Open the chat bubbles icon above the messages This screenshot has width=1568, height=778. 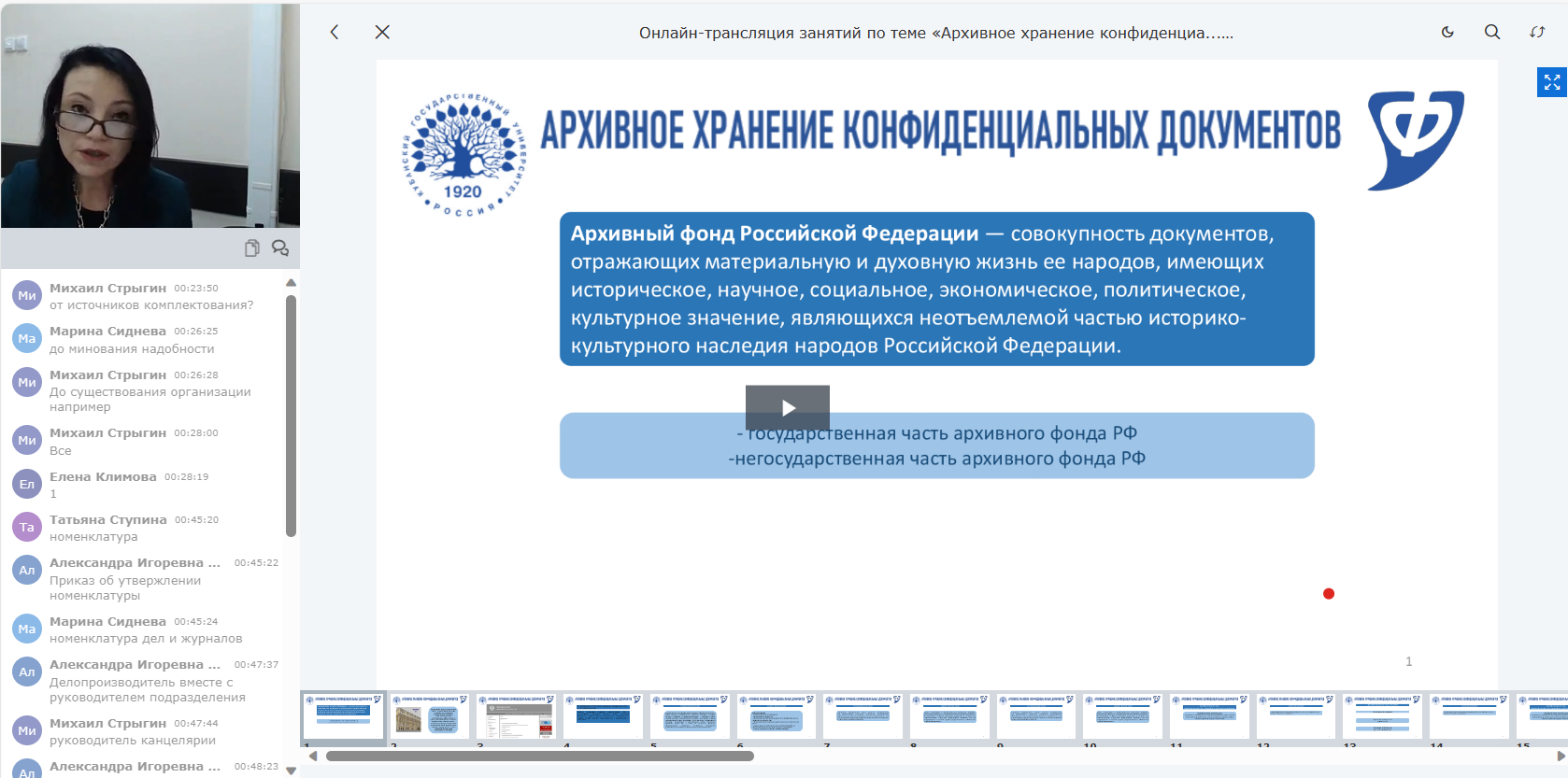coord(280,248)
